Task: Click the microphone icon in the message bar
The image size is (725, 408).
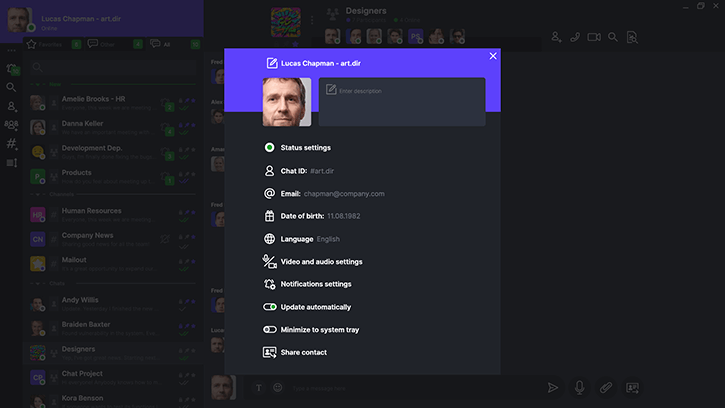Action: [x=579, y=387]
